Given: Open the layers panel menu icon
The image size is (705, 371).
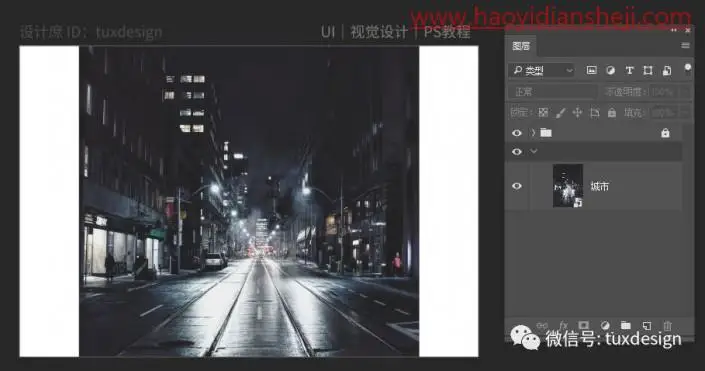Looking at the screenshot, I should coord(685,45).
